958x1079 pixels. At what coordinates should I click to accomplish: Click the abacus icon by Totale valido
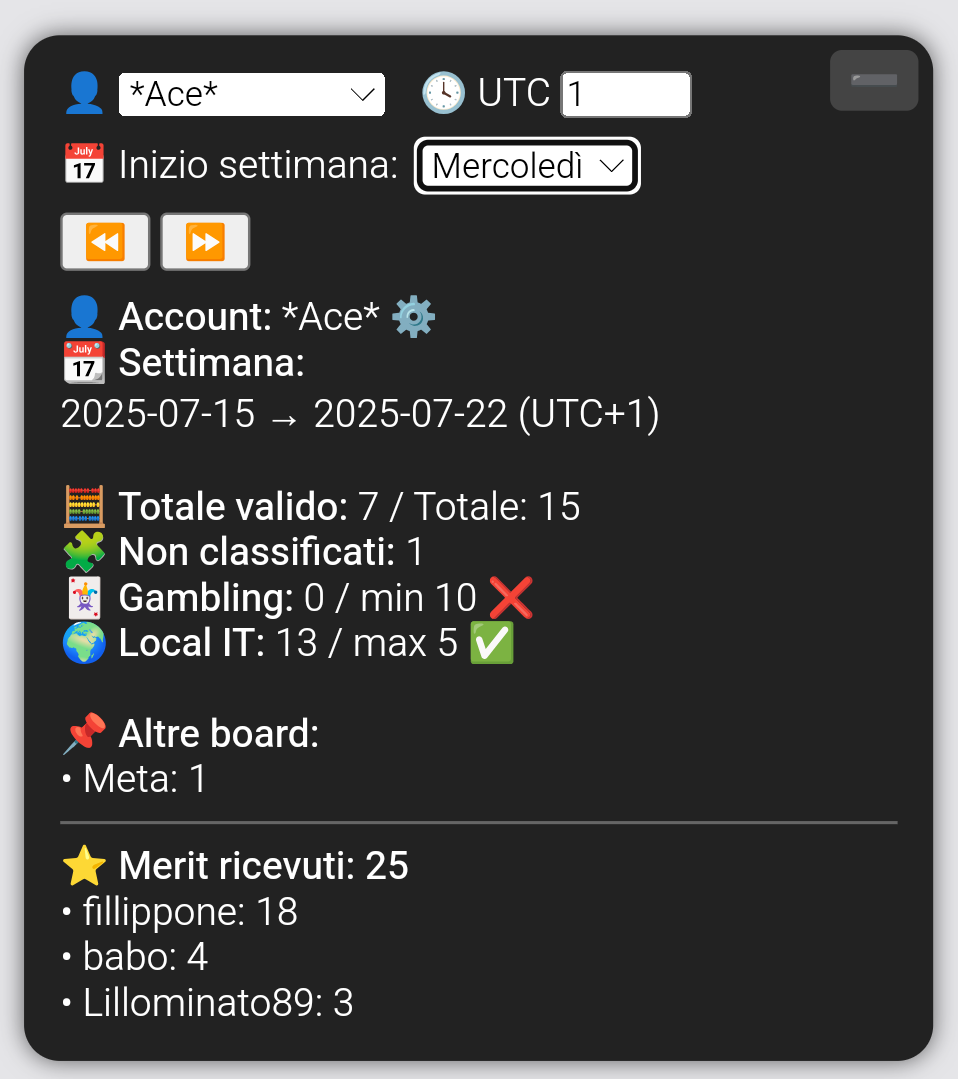(x=84, y=506)
